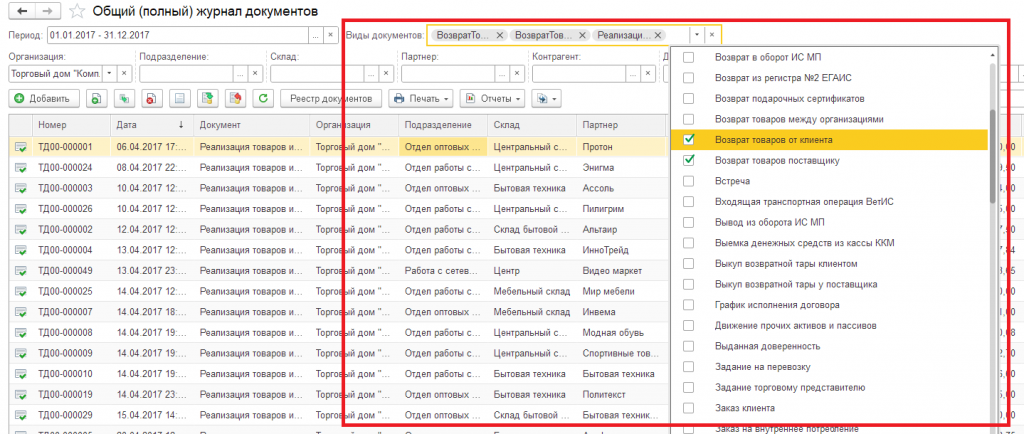The height and width of the screenshot is (434, 1024).
Task: Clear the Период field with its X
Action: [330, 35]
